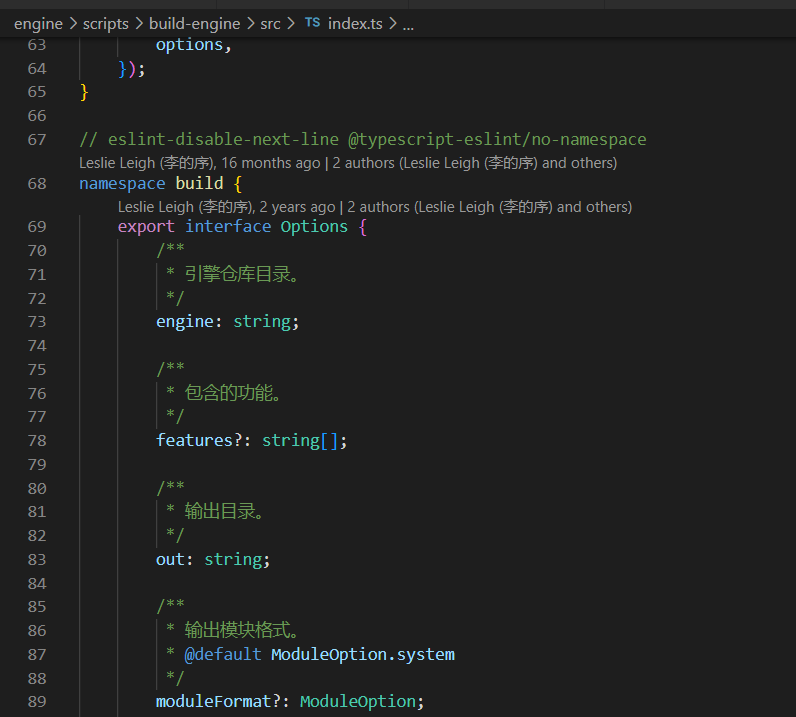Click the "engine" property on line 73

coord(184,322)
